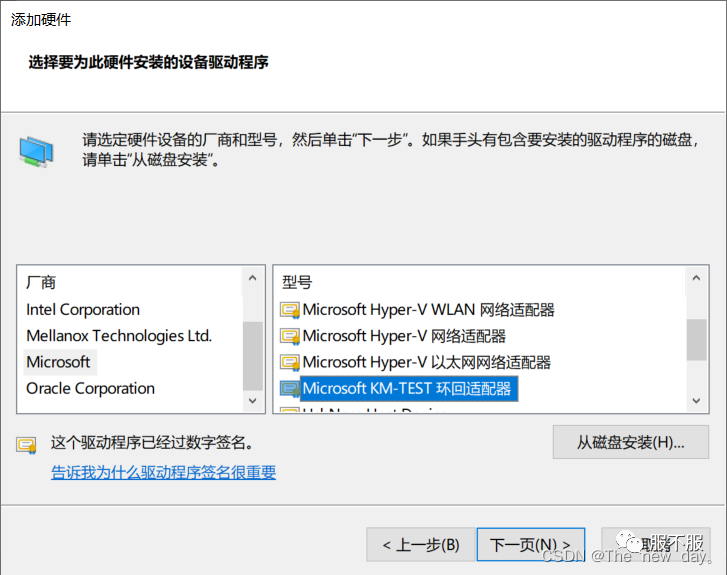
Task: Click the Microsoft Hyper-V 网络适配器 driver icon
Action: tap(290, 336)
